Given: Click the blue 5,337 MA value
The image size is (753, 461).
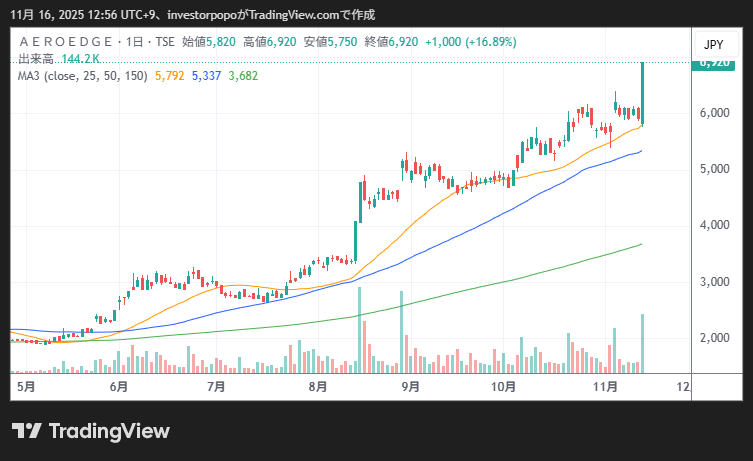Looking at the screenshot, I should click(206, 76).
